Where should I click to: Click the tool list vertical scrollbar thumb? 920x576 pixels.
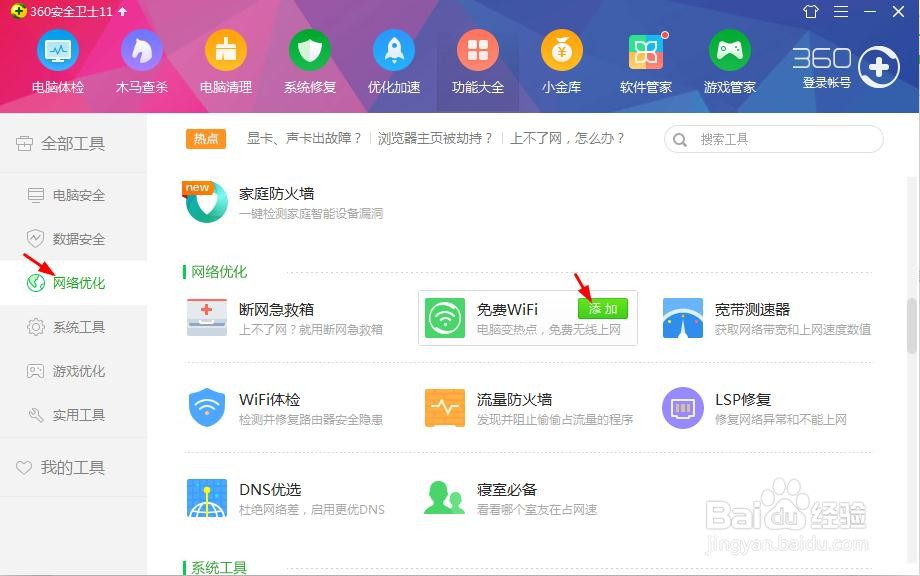click(x=911, y=326)
